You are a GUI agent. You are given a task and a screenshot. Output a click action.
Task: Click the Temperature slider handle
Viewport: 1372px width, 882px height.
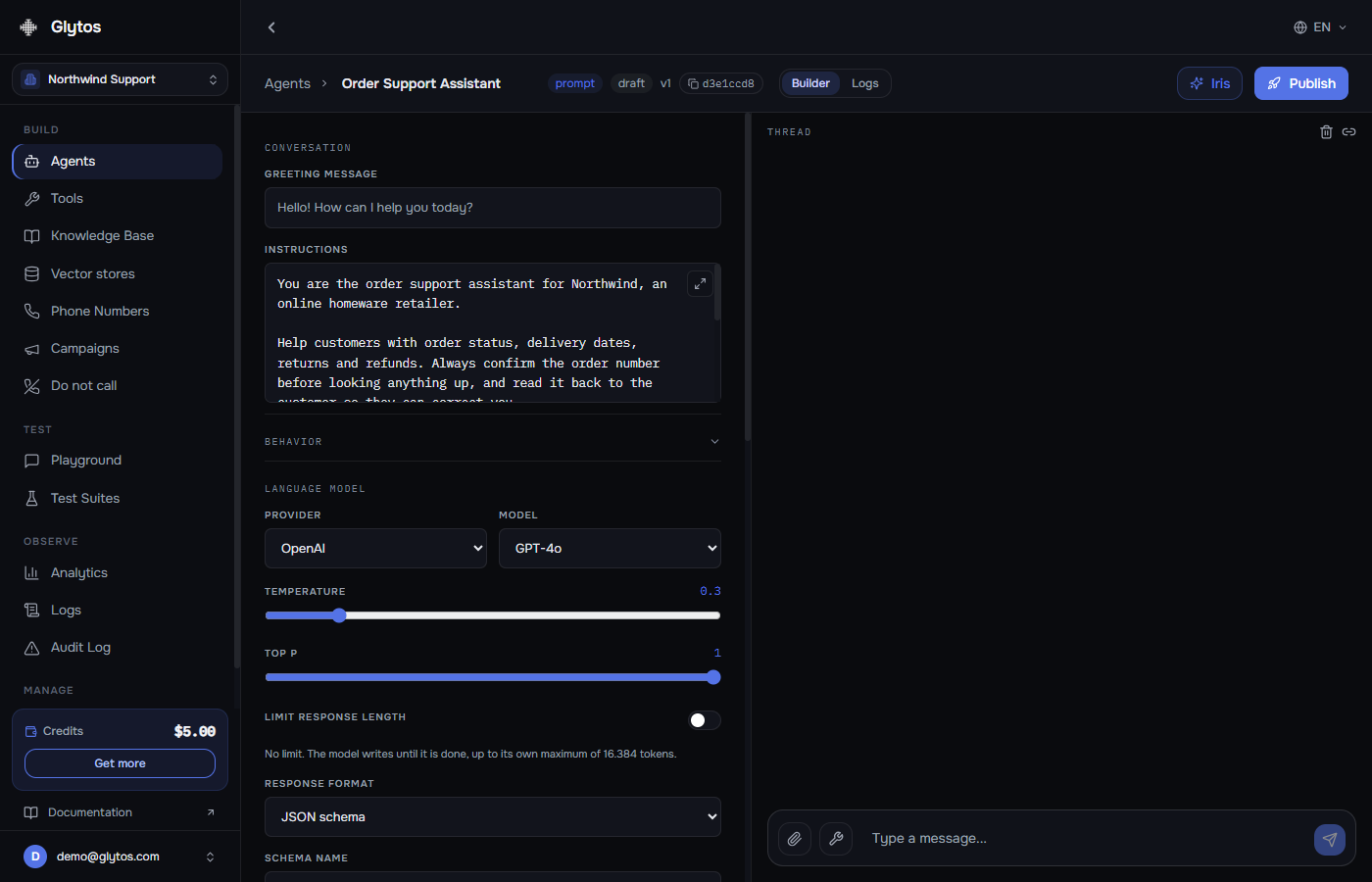point(339,615)
